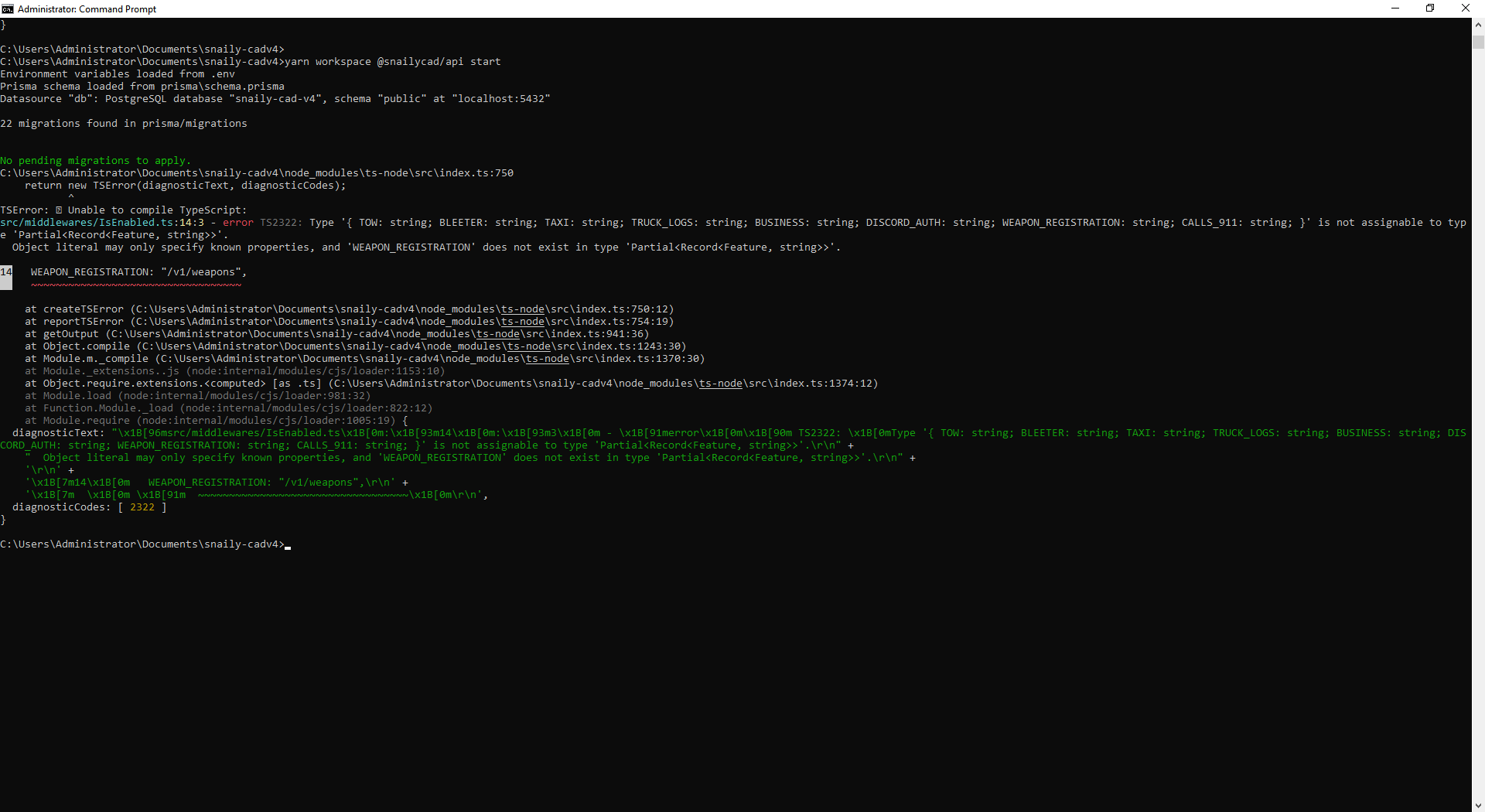Click 'at Function.Module._load' stack trace line

click(x=229, y=408)
